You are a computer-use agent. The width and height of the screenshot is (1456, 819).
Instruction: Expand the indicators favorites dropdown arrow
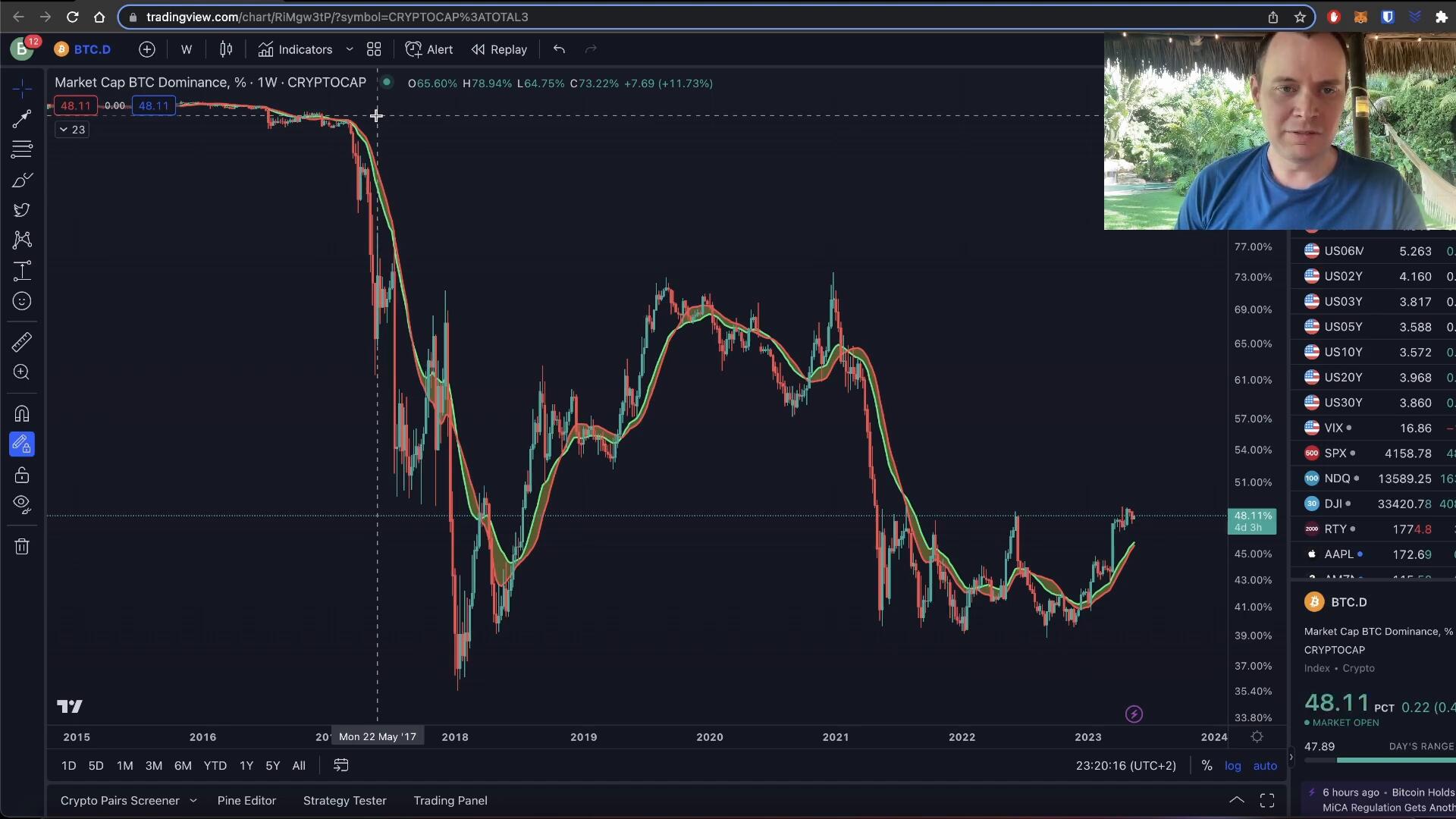(350, 49)
